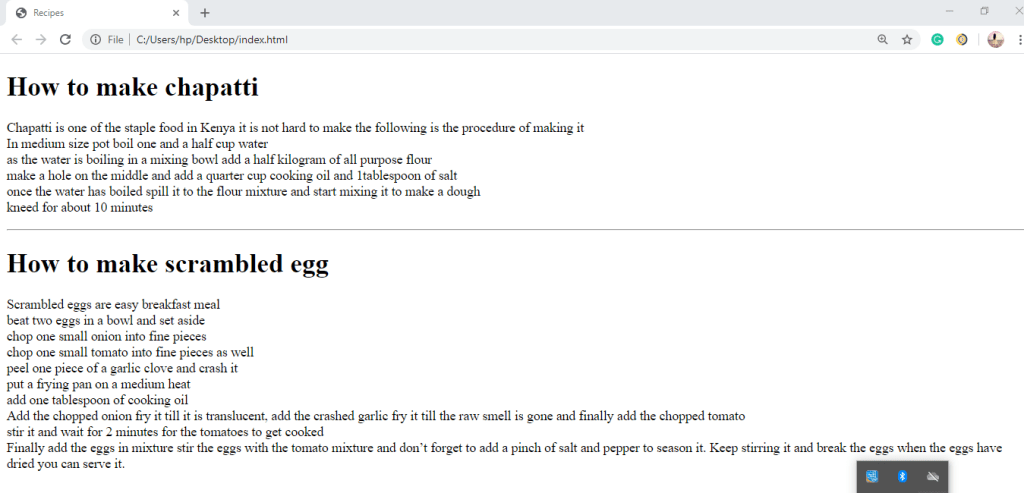Reload the page with the refresh icon
Viewport: 1024px width, 493px height.
point(65,40)
